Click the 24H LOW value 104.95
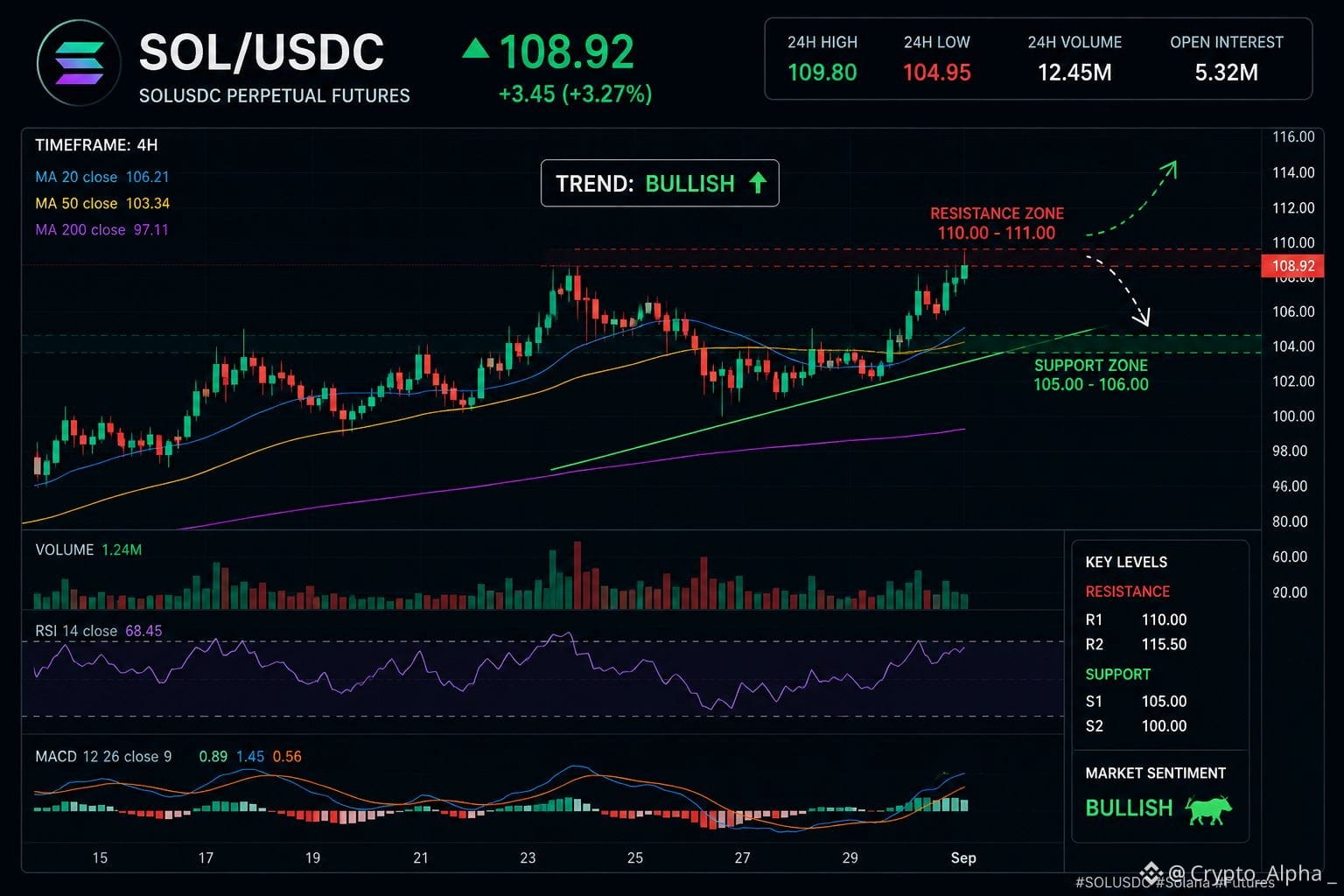Image resolution: width=1344 pixels, height=896 pixels. (x=937, y=73)
